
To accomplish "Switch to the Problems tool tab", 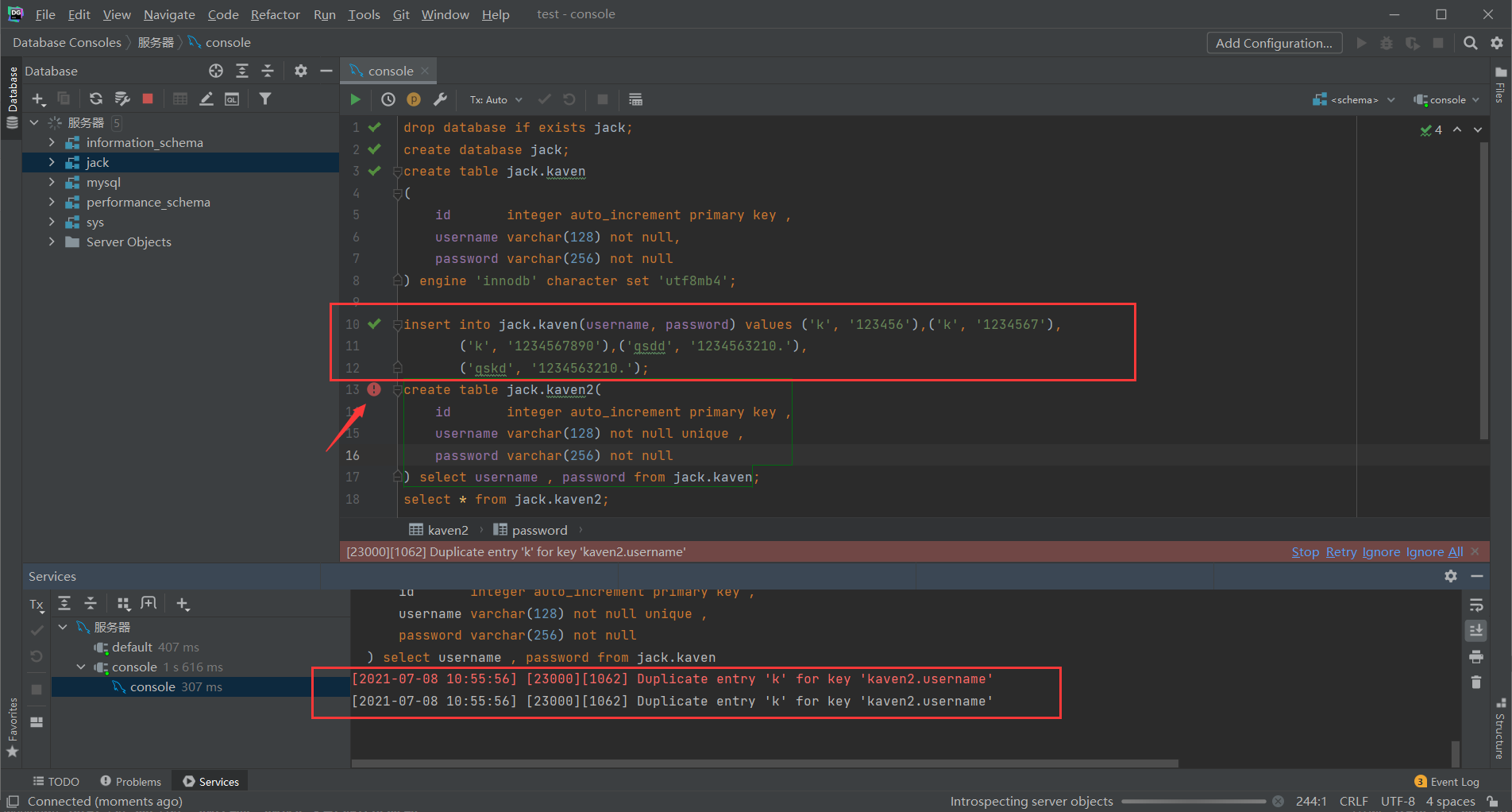I will coord(131,782).
